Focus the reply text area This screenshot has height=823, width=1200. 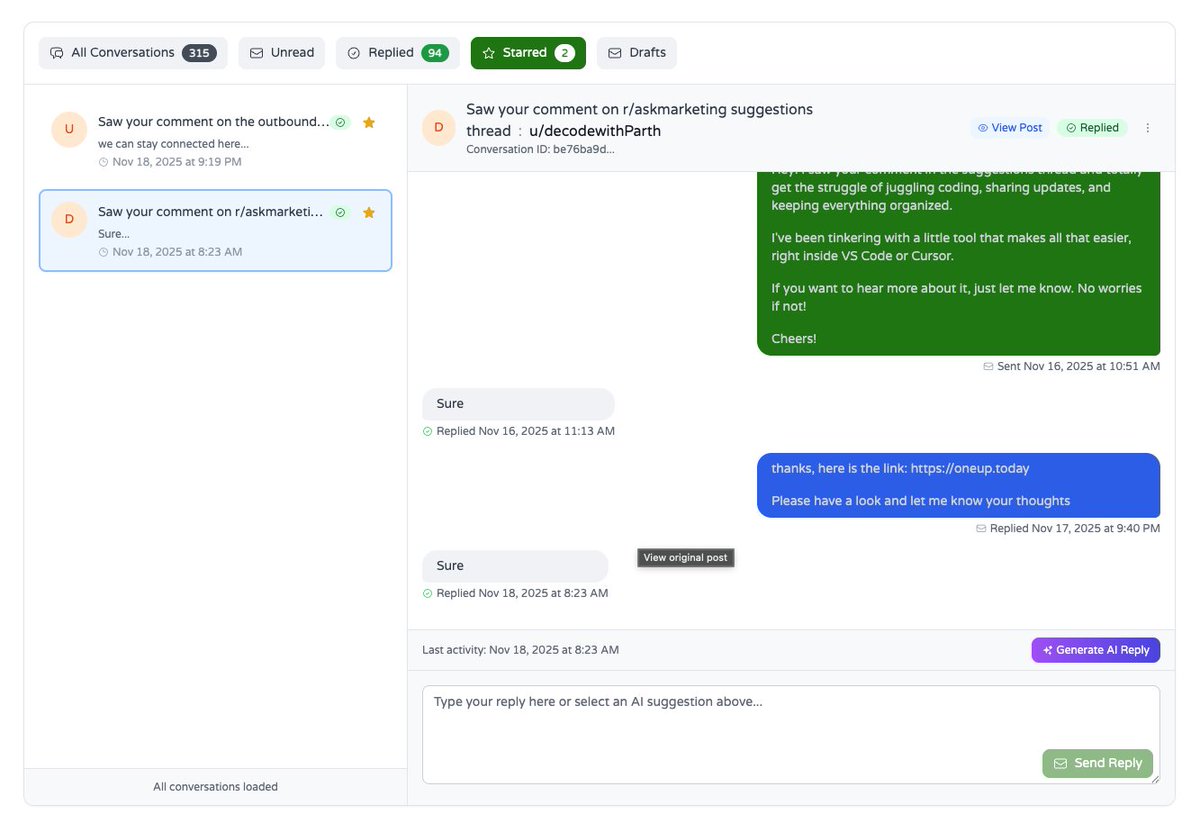791,734
